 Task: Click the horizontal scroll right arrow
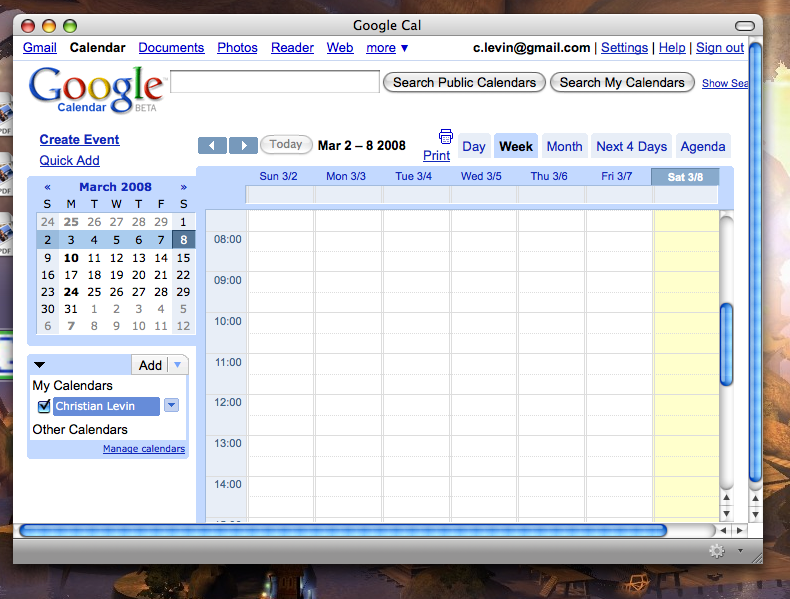(739, 530)
